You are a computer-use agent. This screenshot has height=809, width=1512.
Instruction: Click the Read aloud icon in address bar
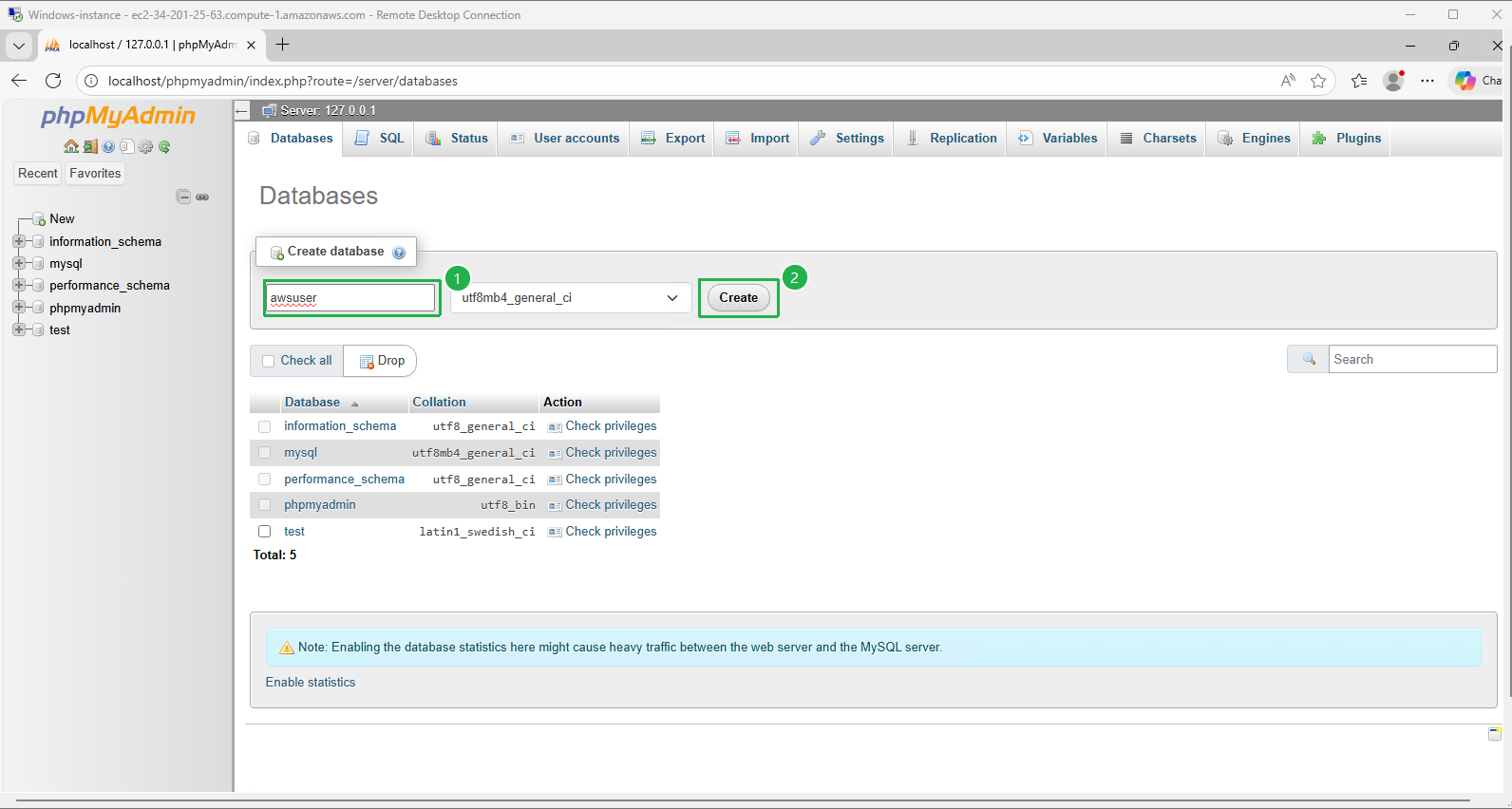pyautogui.click(x=1288, y=81)
